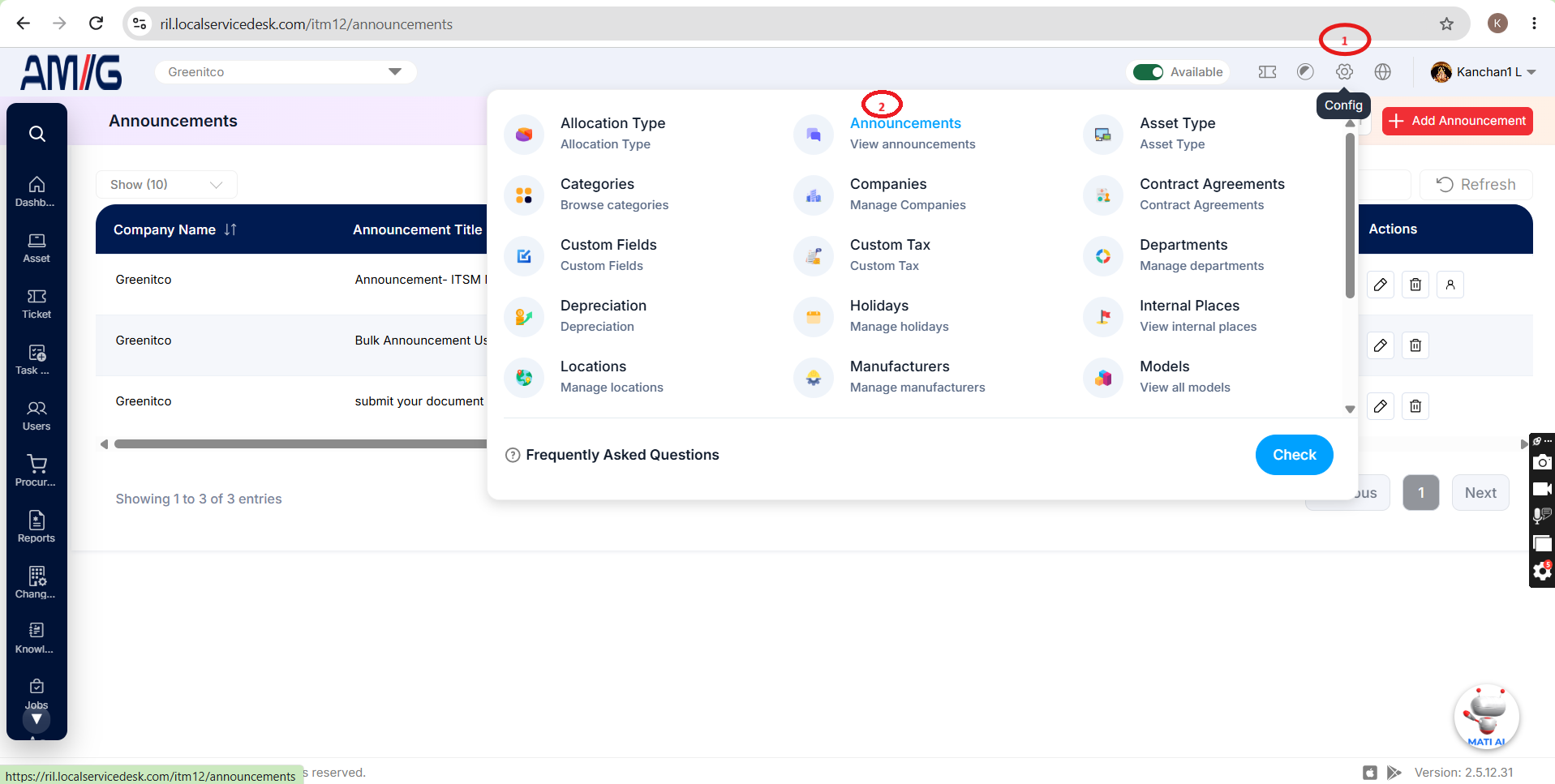Go to Dashboard in sidebar
Screen dimensions: 1555x784
click(x=37, y=192)
